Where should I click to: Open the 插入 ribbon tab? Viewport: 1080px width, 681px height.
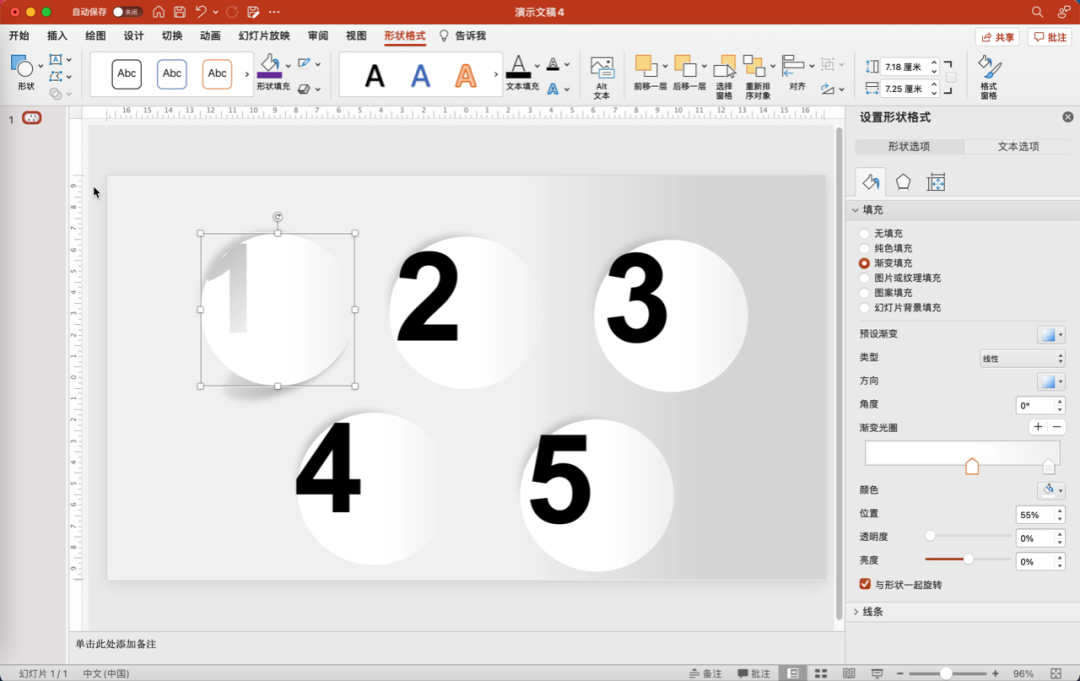[57, 36]
